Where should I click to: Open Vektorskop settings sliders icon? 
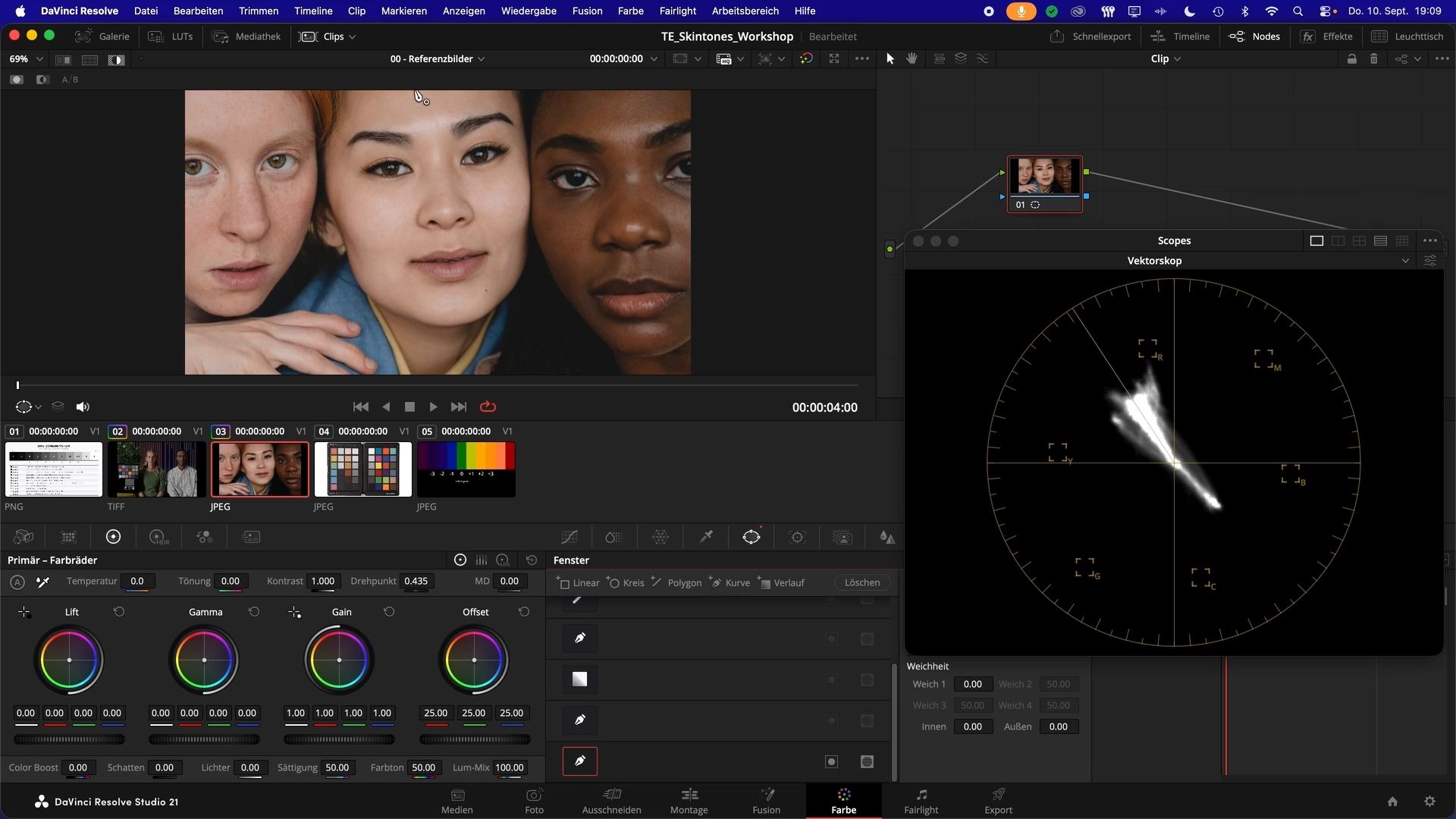pyautogui.click(x=1430, y=260)
